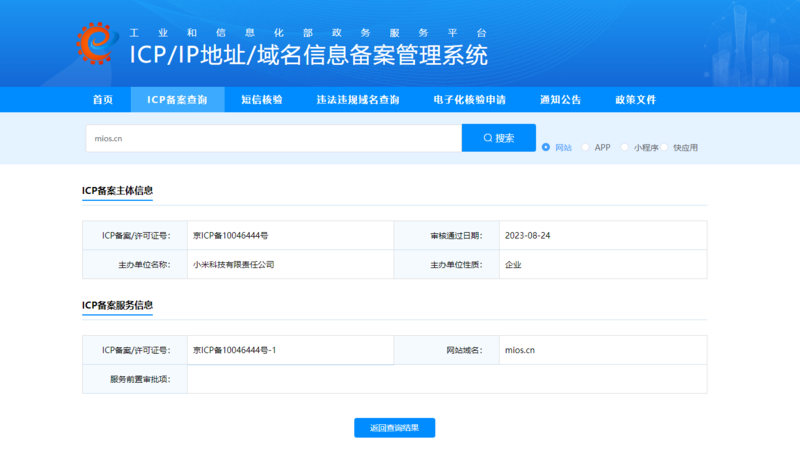Screen dimensions: 800x455
Task: Click the ICP备案主体信息 heading
Action: point(117,190)
